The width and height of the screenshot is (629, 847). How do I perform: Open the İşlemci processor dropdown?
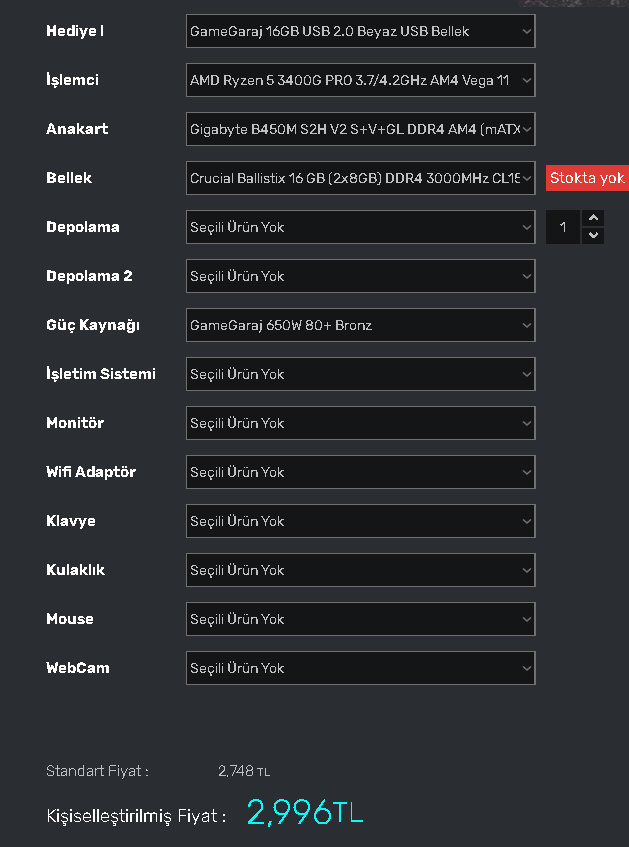[360, 80]
